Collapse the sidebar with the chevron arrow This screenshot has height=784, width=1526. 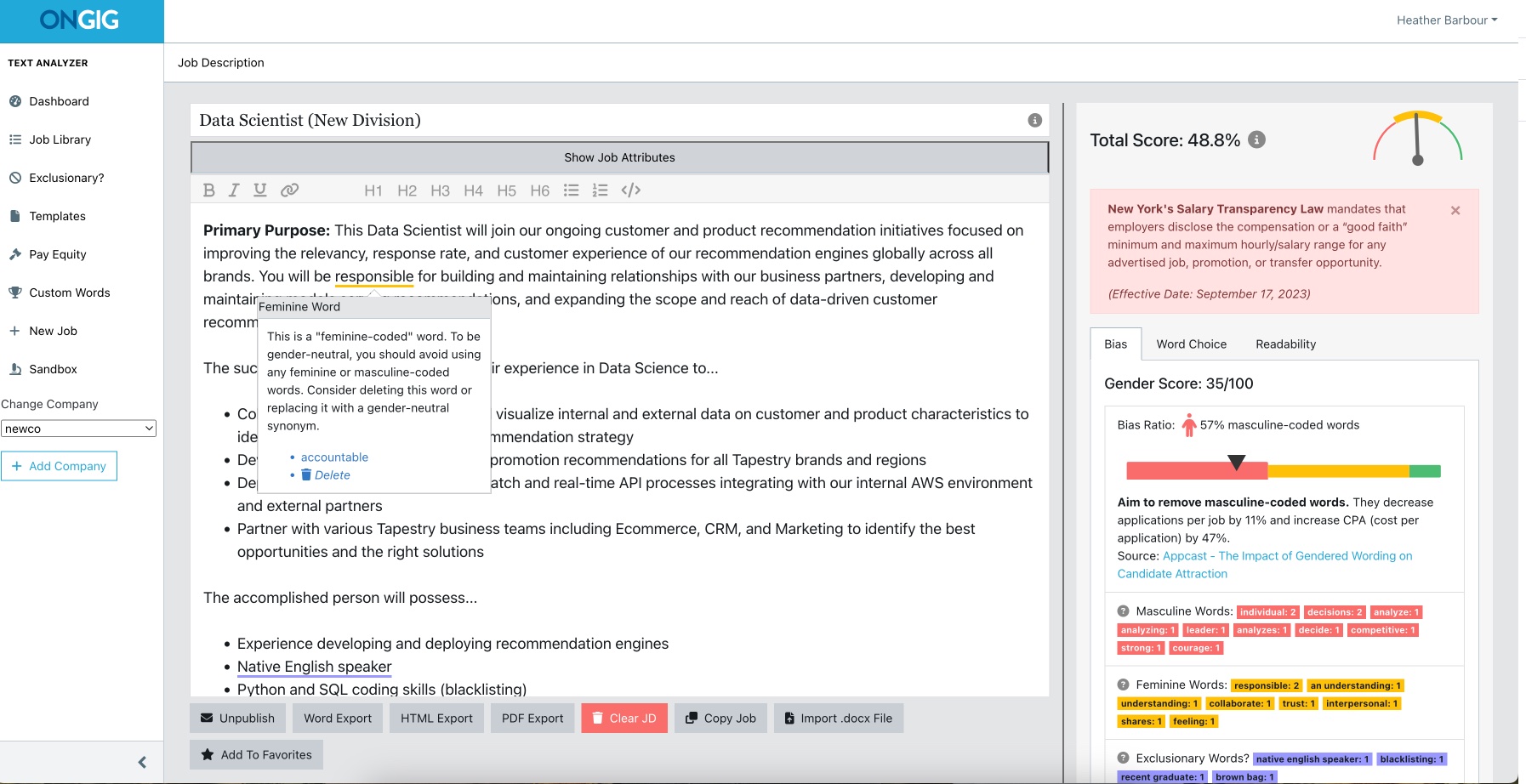point(142,763)
